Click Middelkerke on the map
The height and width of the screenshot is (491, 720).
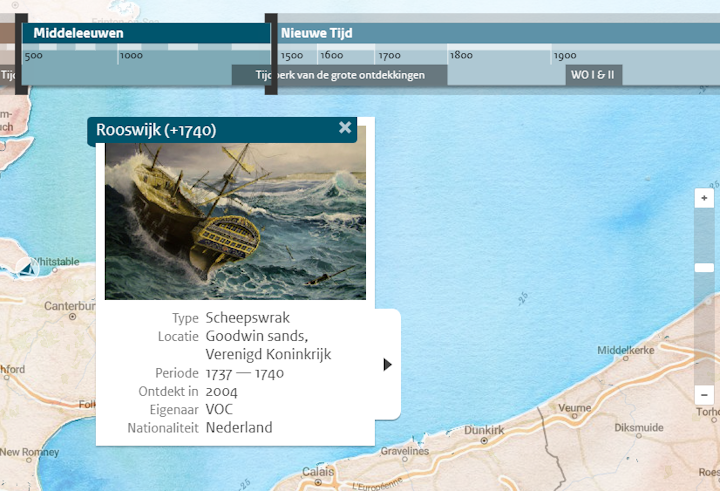pos(625,350)
